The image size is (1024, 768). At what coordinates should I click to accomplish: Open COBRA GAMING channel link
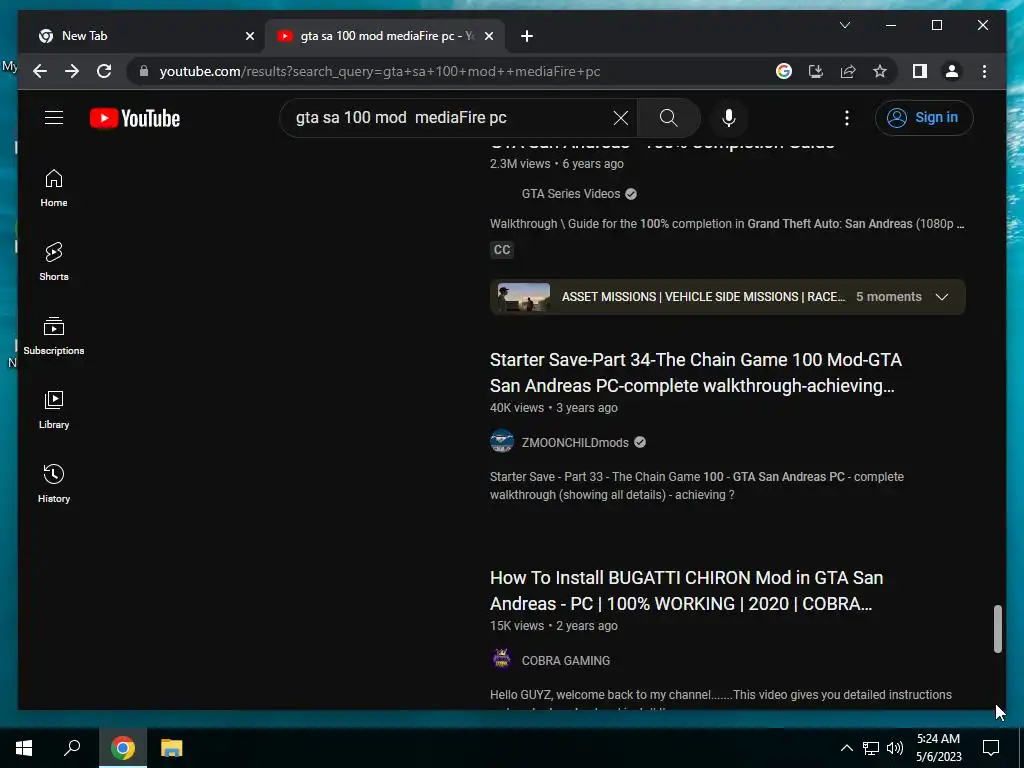(x=566, y=660)
